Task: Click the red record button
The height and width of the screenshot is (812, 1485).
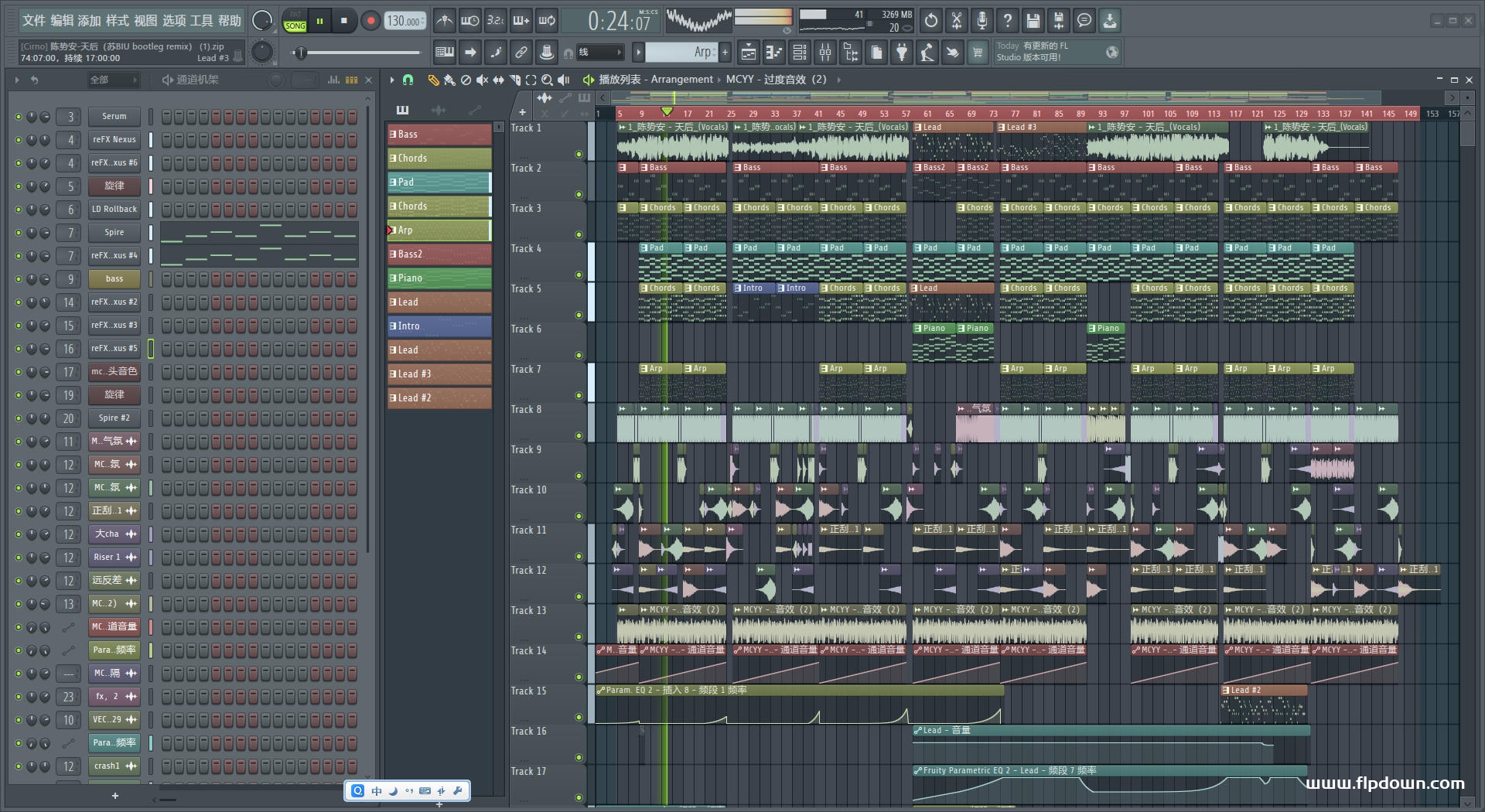Action: 370,21
